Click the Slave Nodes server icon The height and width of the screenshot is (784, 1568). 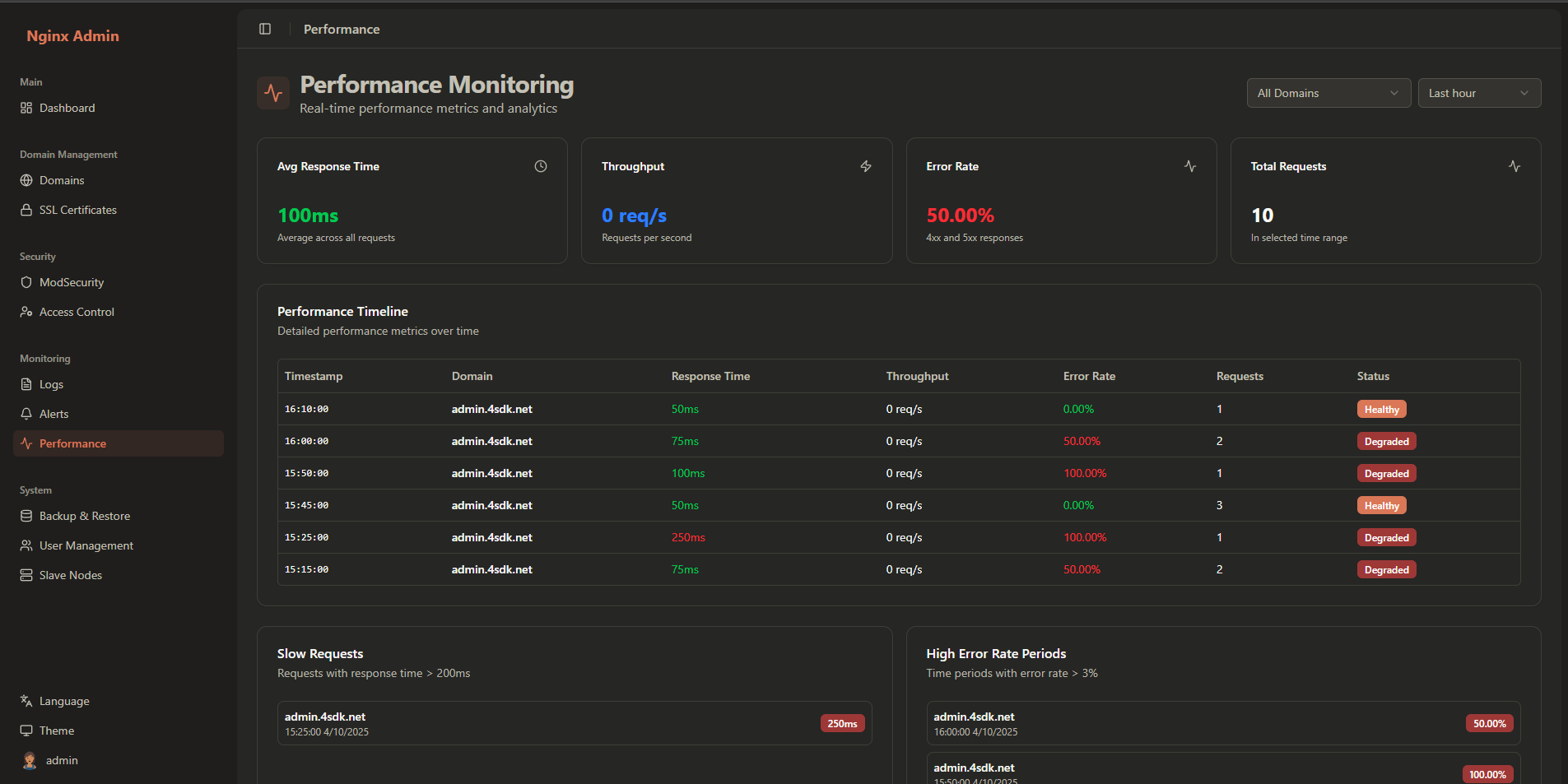(x=26, y=575)
